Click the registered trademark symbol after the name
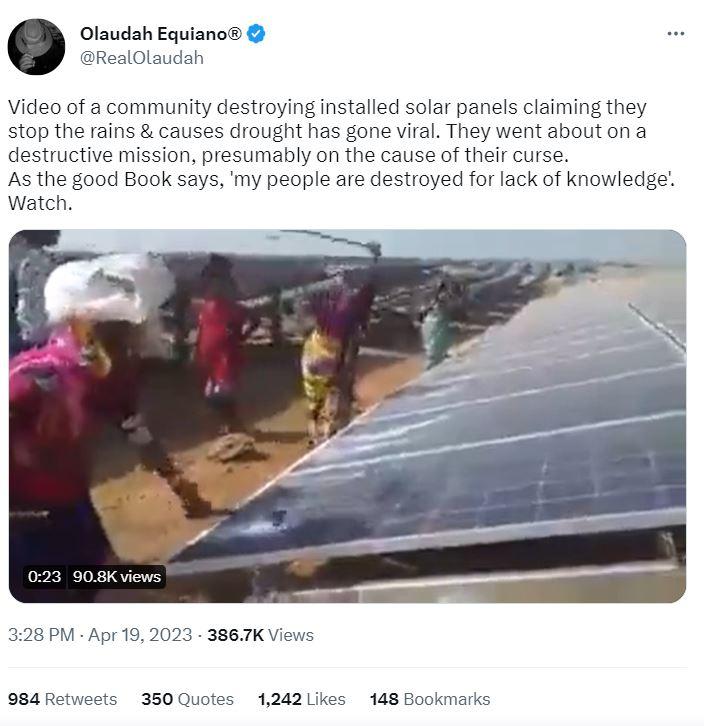This screenshot has width=704, height=726. click(x=235, y=33)
